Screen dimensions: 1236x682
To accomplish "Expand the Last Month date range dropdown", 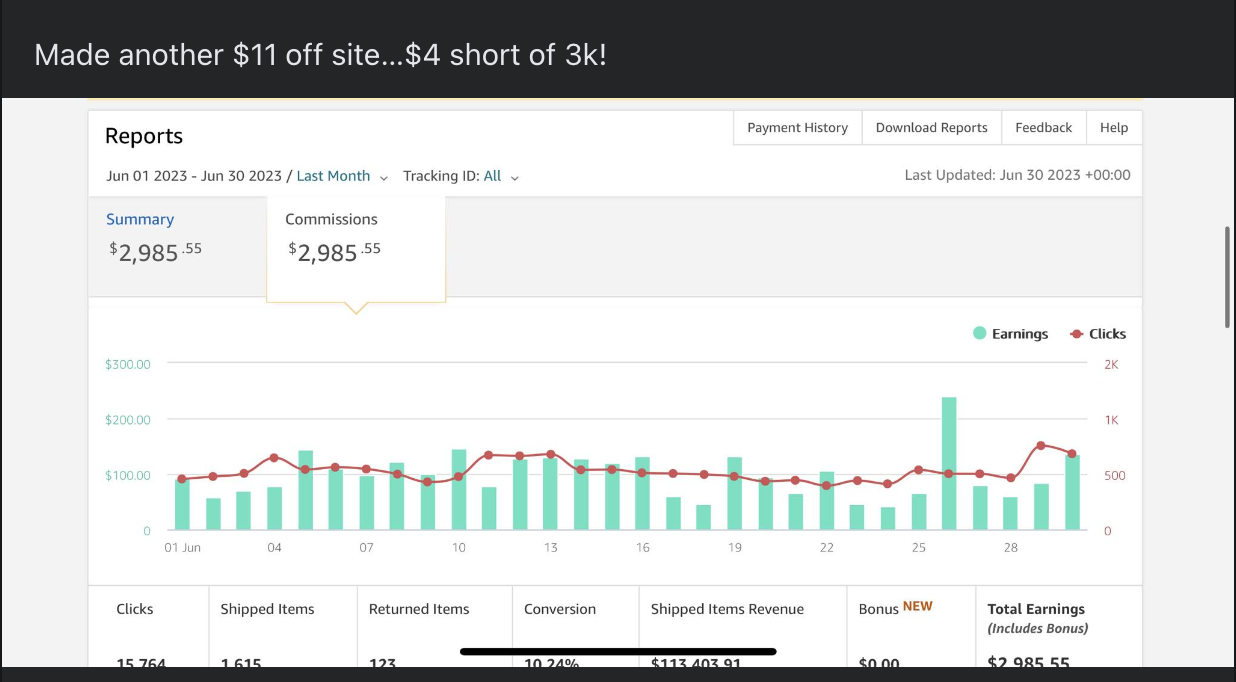I will (x=333, y=176).
